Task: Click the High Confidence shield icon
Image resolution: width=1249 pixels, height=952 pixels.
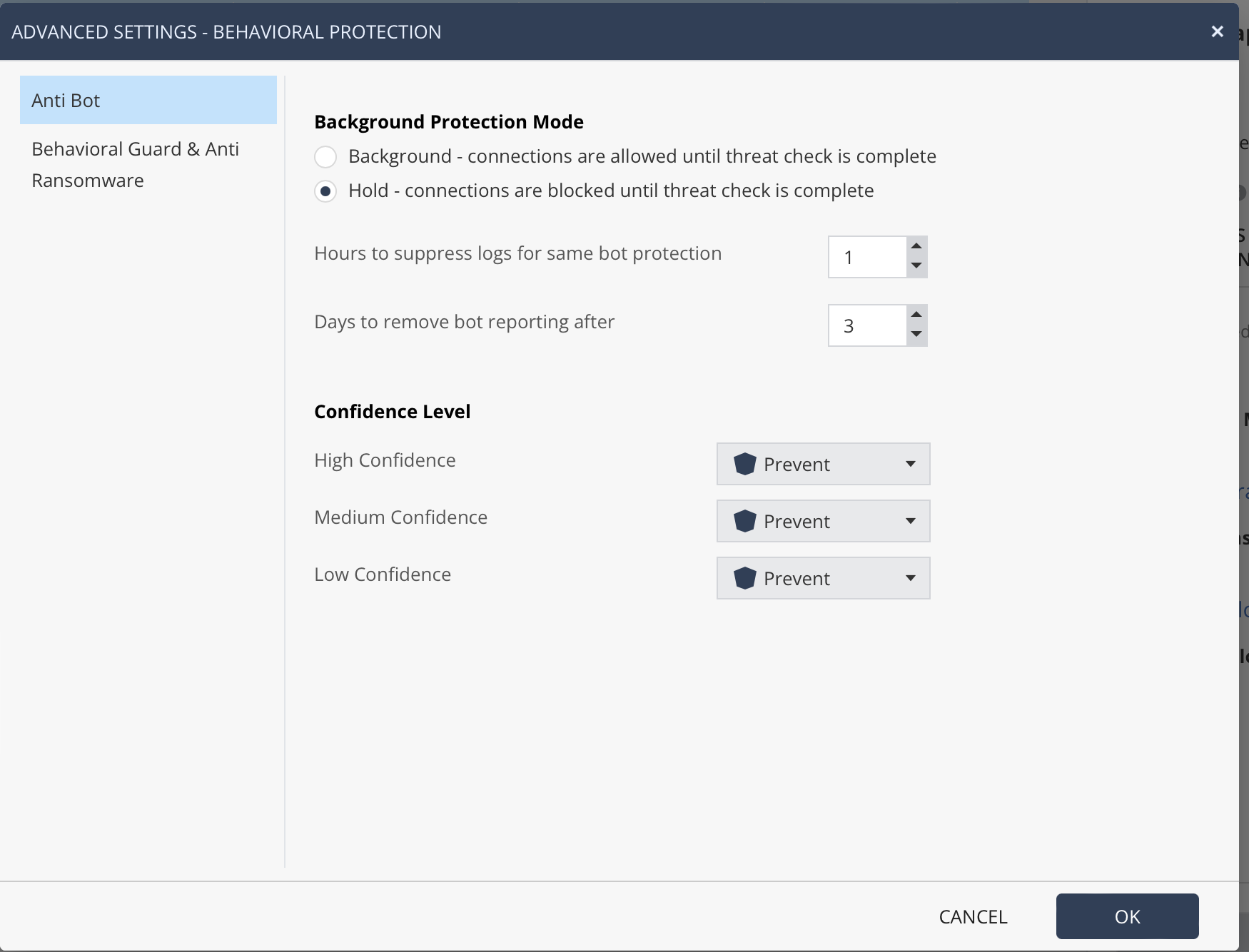Action: point(744,464)
